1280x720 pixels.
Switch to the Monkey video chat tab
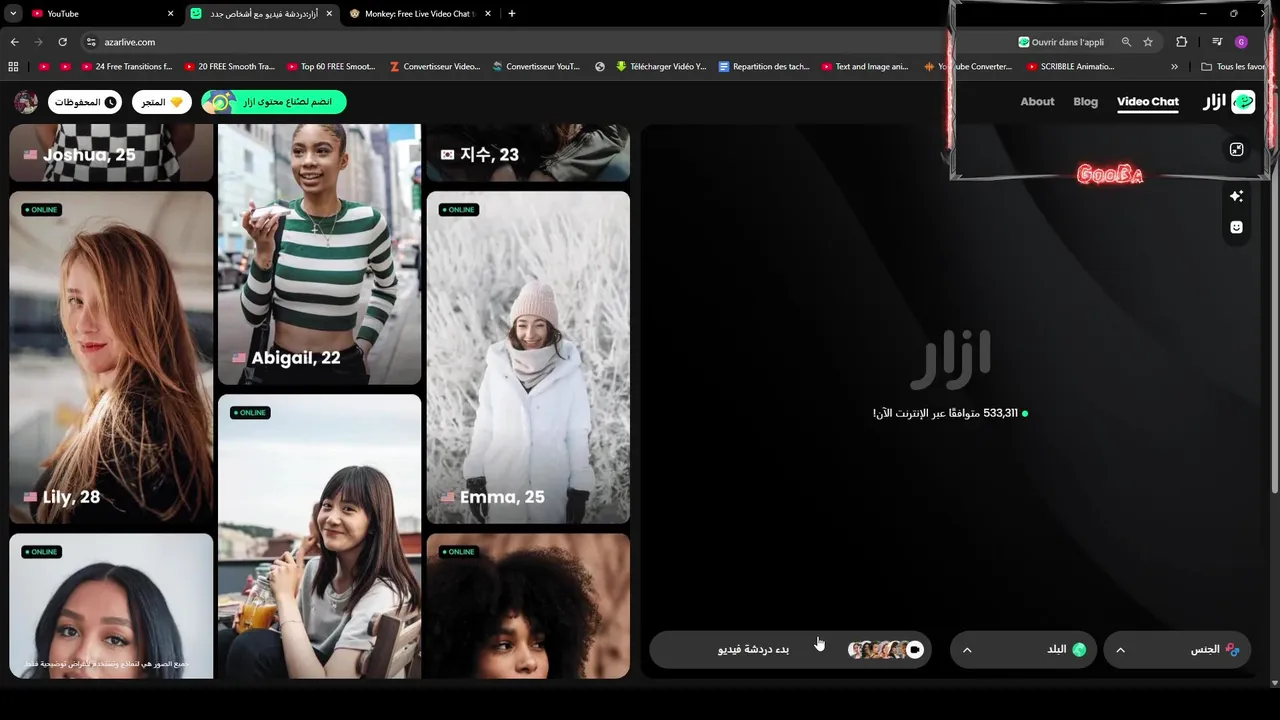pos(422,14)
